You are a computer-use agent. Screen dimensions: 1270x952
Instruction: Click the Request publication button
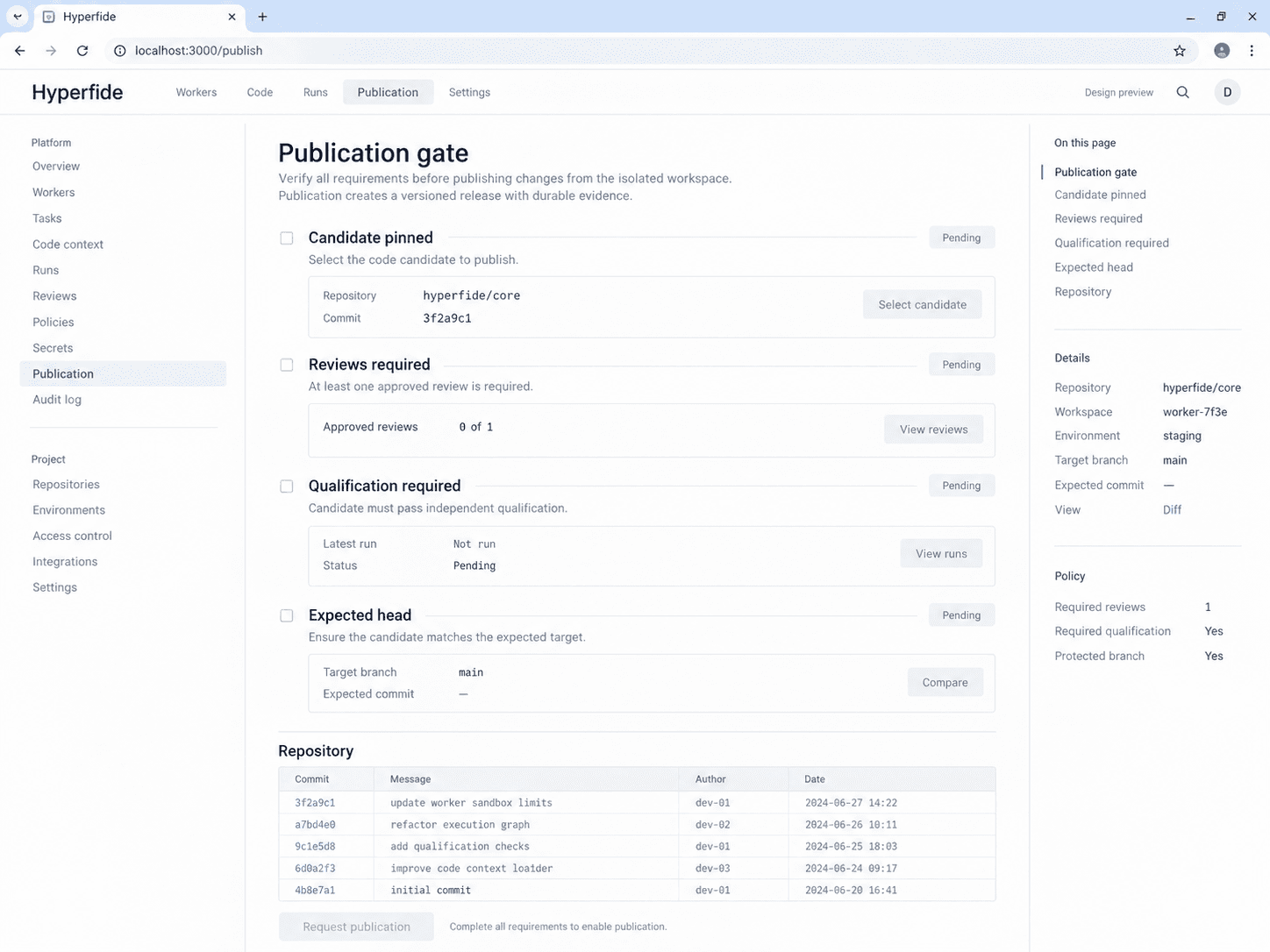[356, 927]
